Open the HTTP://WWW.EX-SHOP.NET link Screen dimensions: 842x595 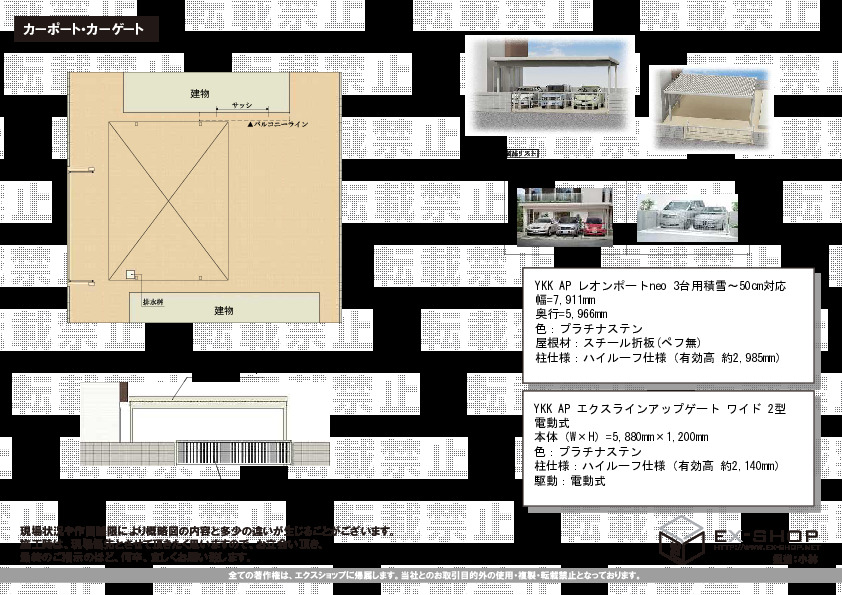767,548
